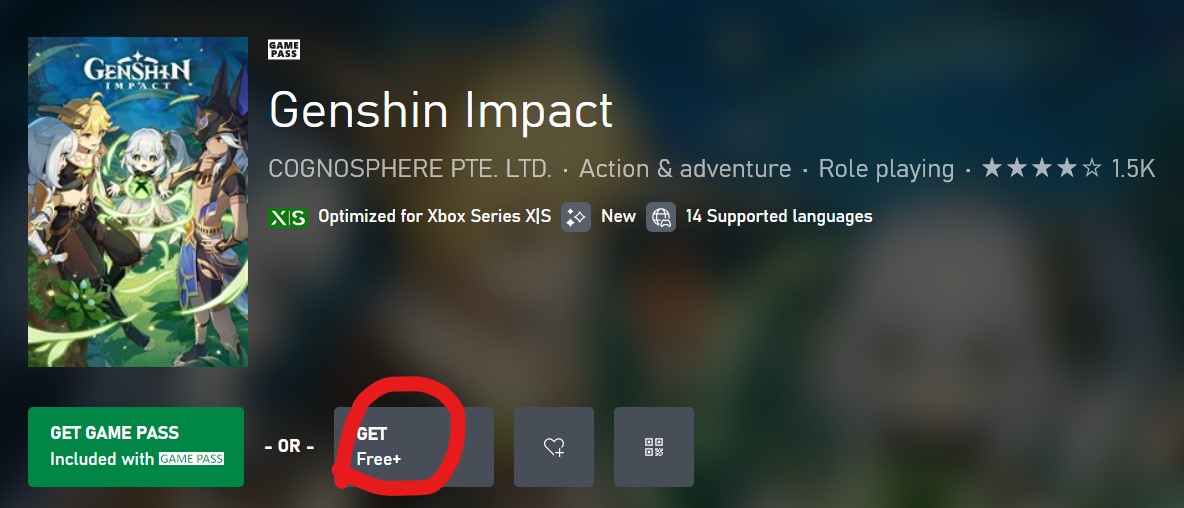Click the green X|S optimized badge icon
1184x508 pixels.
[288, 217]
